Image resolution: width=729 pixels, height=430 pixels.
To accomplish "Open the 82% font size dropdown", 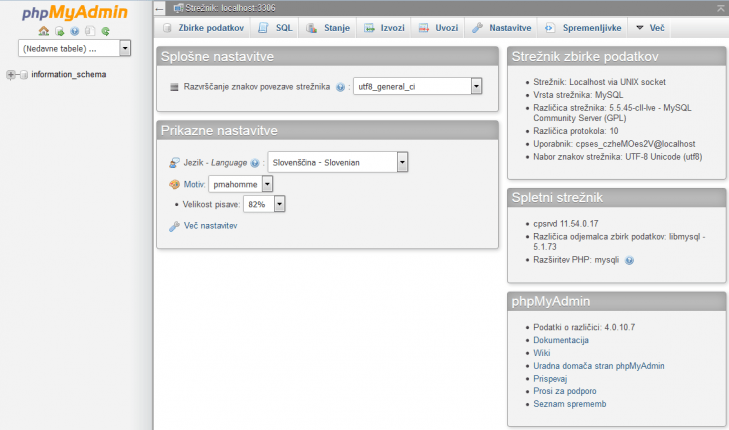I will point(264,204).
